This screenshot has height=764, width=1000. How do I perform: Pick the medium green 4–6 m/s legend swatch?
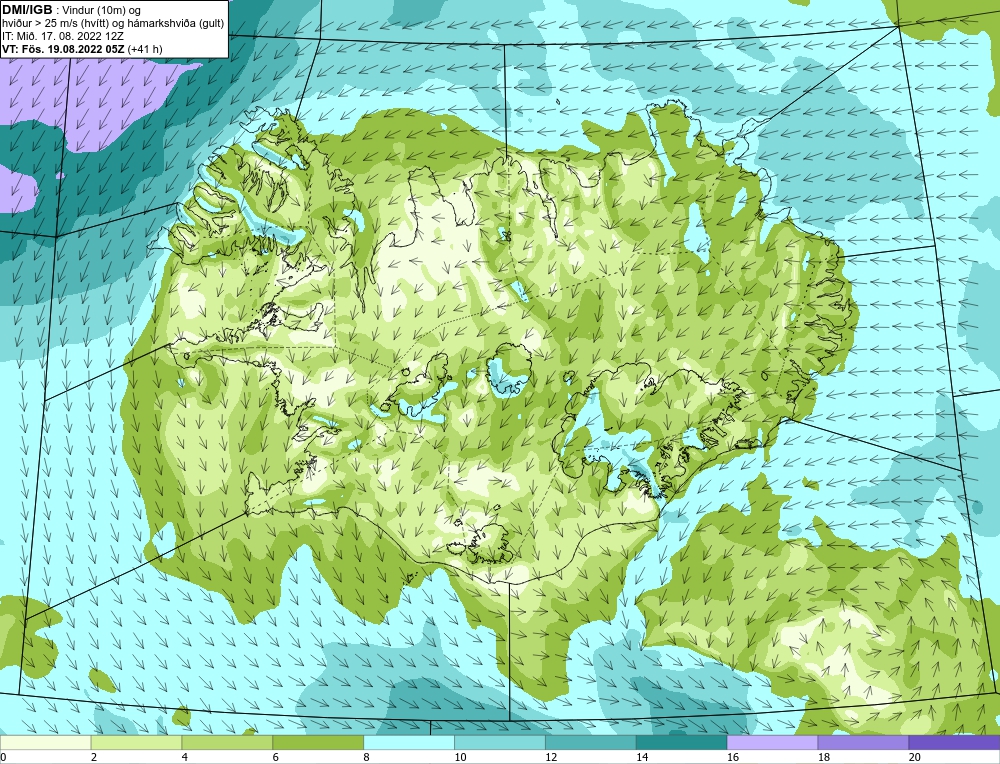point(227,743)
